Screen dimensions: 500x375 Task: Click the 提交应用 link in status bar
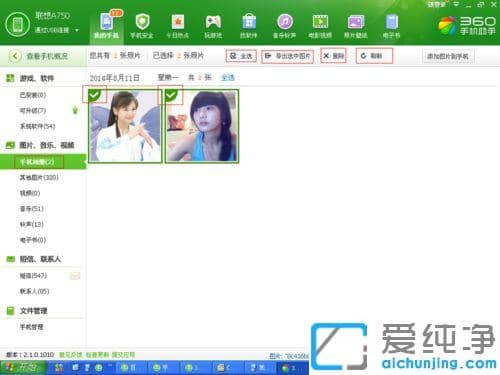coord(123,355)
